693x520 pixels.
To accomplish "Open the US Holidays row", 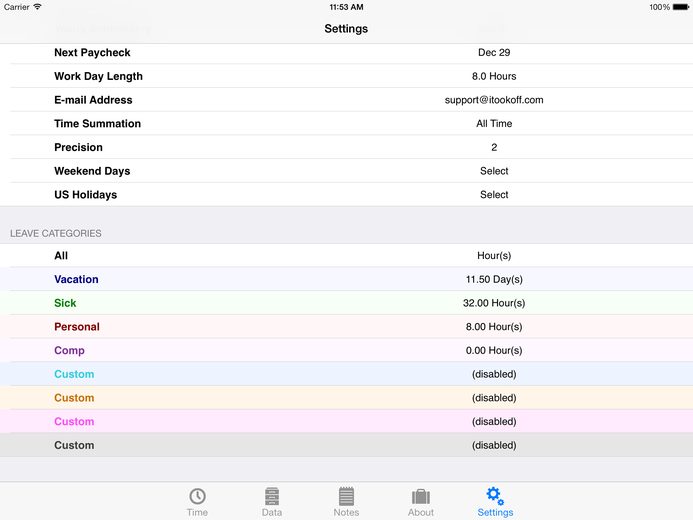I will coord(346,195).
